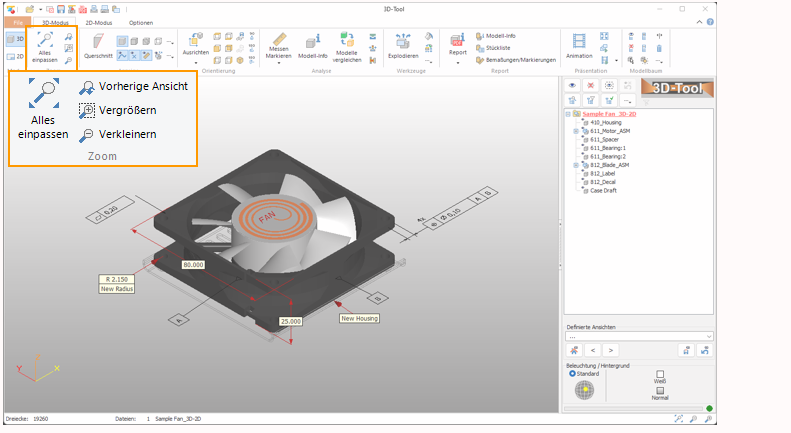Start the Animation tool
Image resolution: width=791 pixels, height=433 pixels.
pos(579,44)
